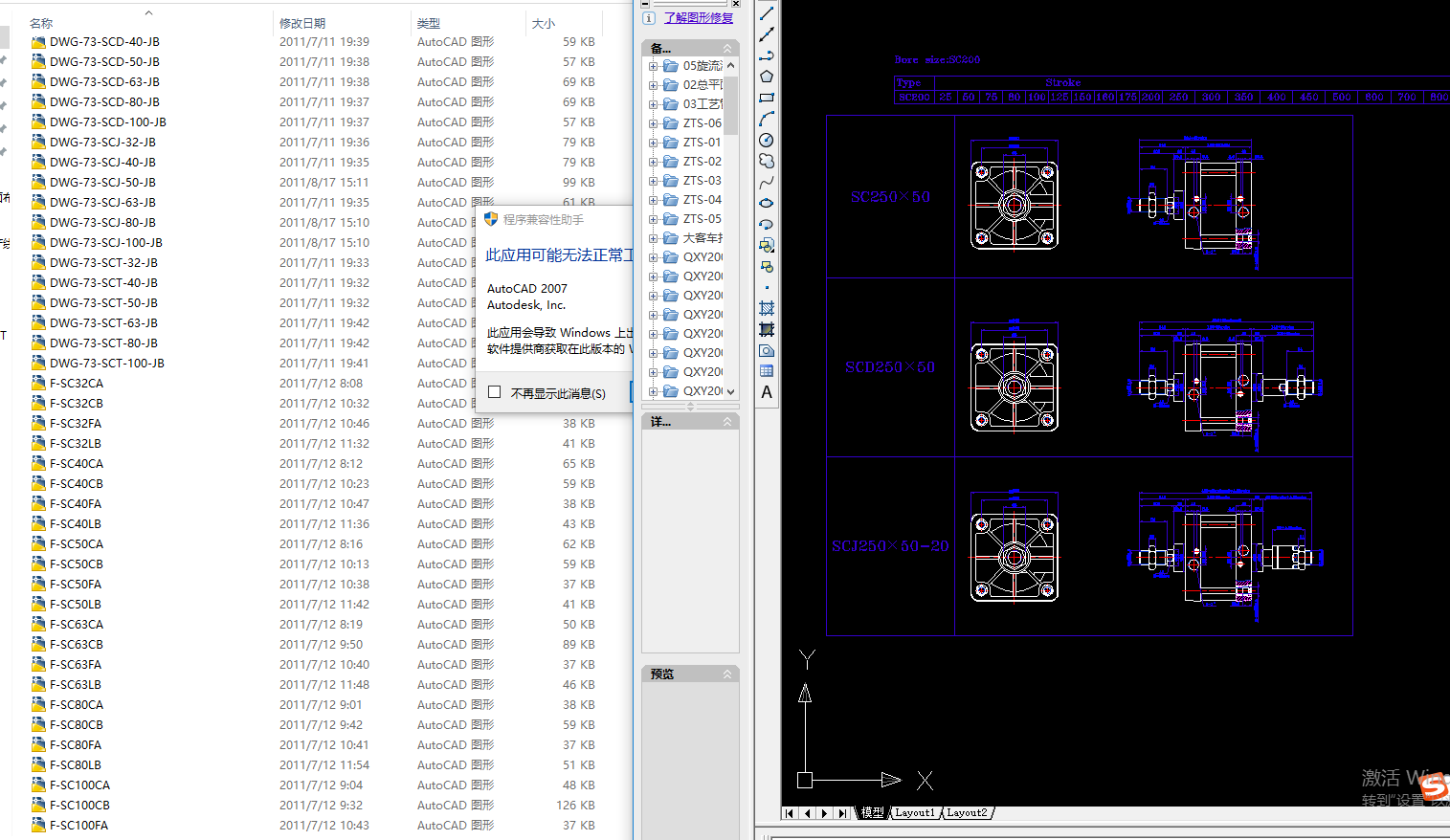Select the Polygon tool in draw toolbar
This screenshot has height=840, width=1450.
pyautogui.click(x=767, y=77)
